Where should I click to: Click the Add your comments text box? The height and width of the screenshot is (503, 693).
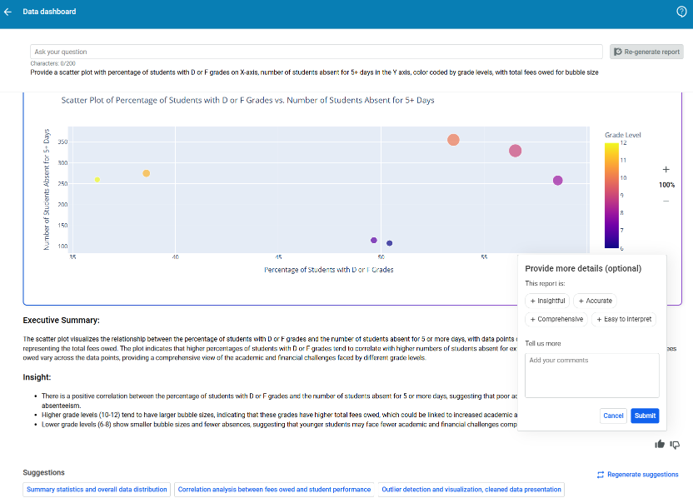click(x=592, y=376)
